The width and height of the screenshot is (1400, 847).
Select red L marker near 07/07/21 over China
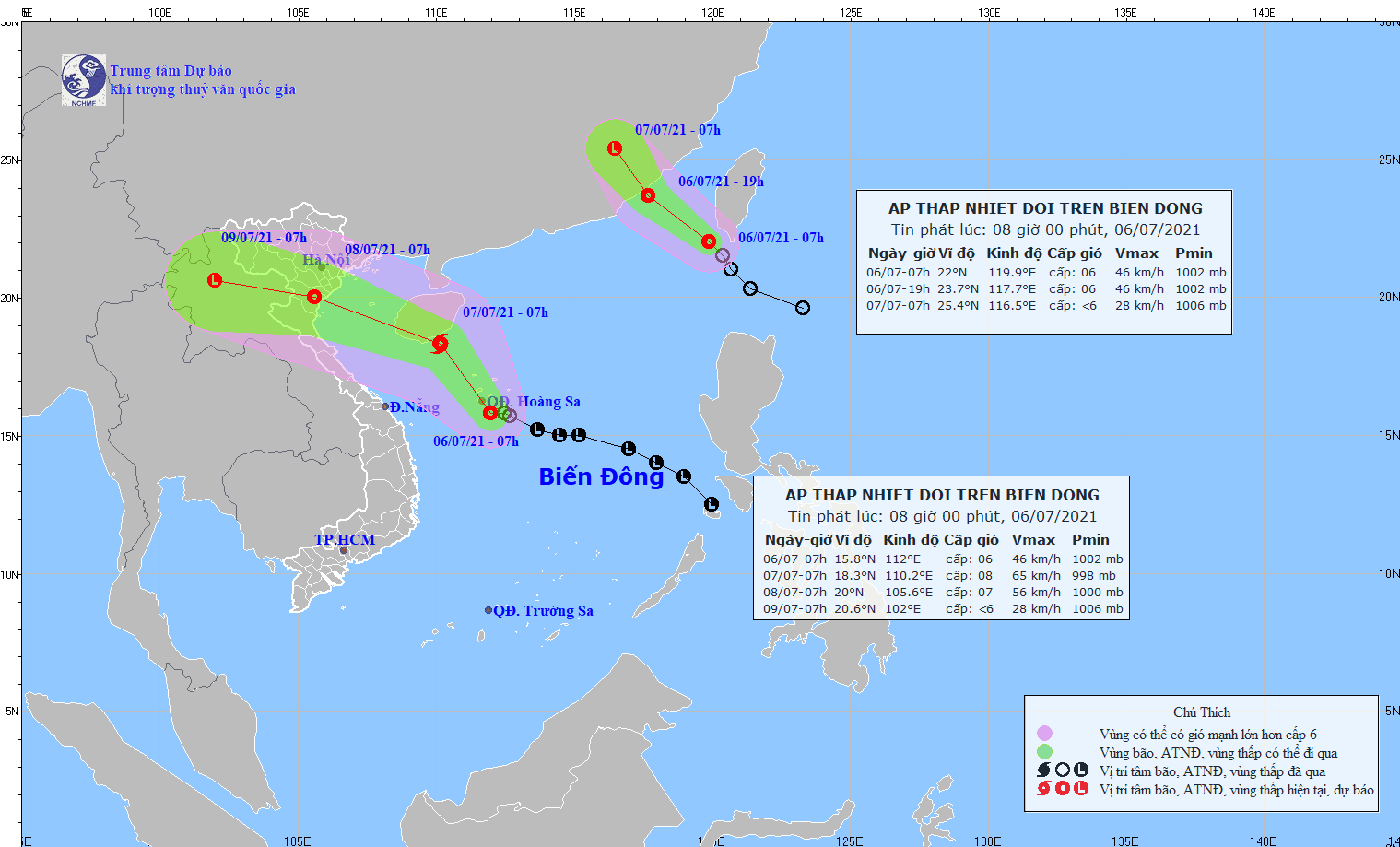(615, 148)
